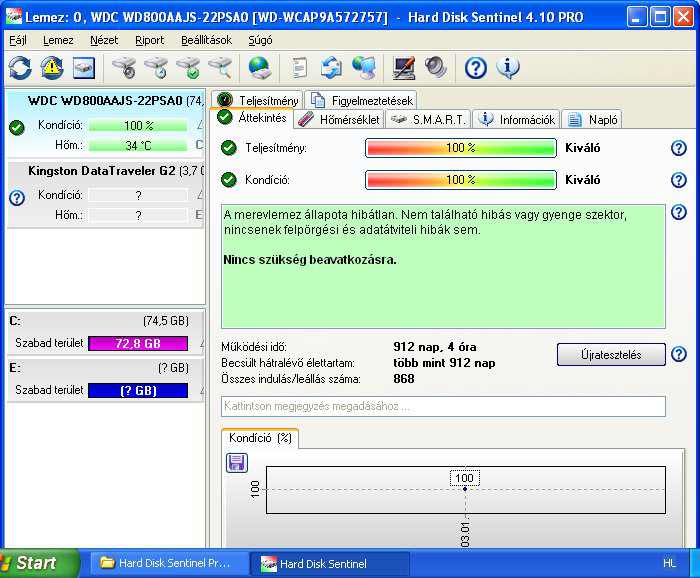Select Kingston DataTraveler G2 disk in list
The width and height of the screenshot is (700, 578).
click(105, 194)
